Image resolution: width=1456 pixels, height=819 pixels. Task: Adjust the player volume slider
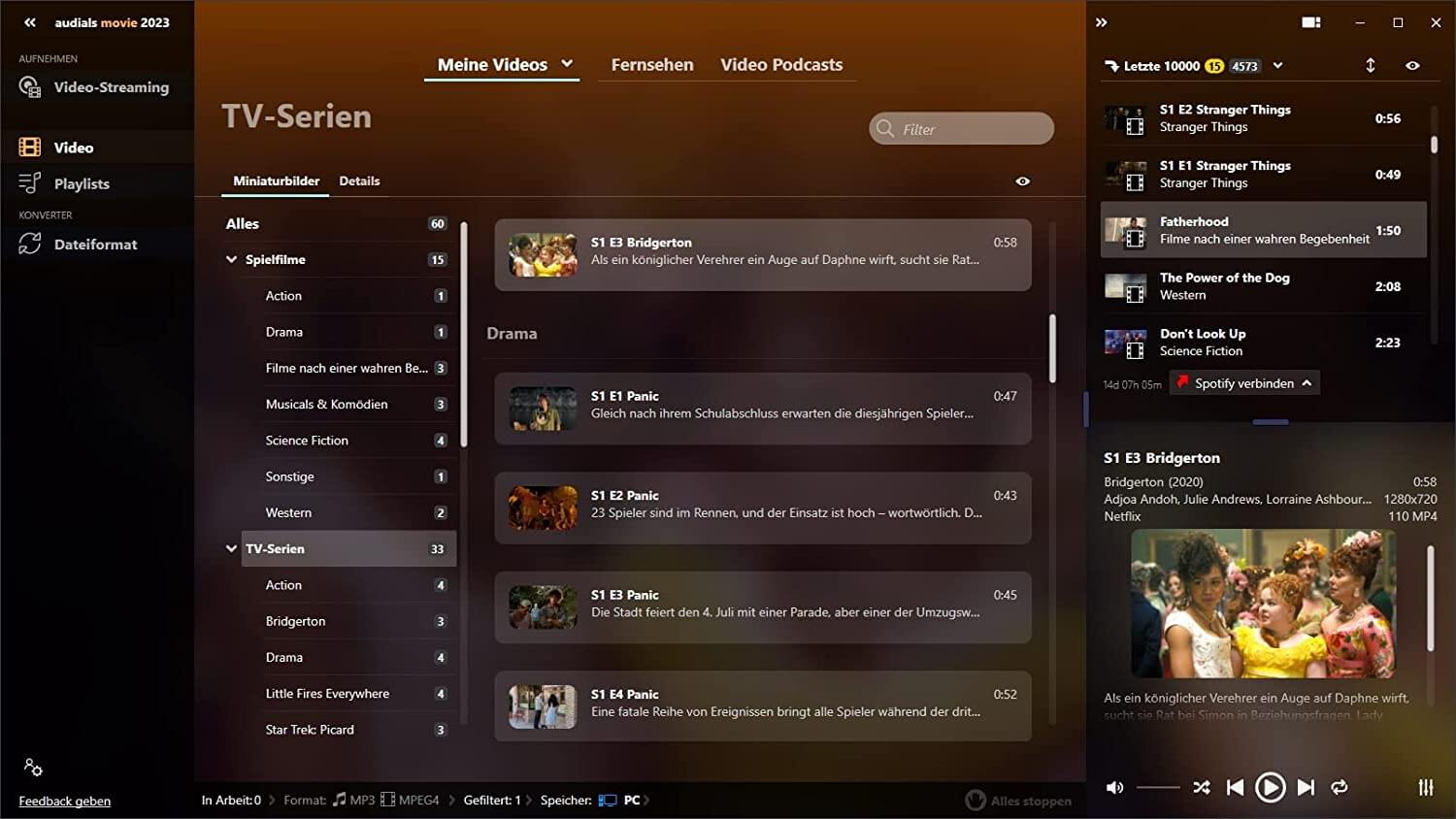click(x=1158, y=788)
